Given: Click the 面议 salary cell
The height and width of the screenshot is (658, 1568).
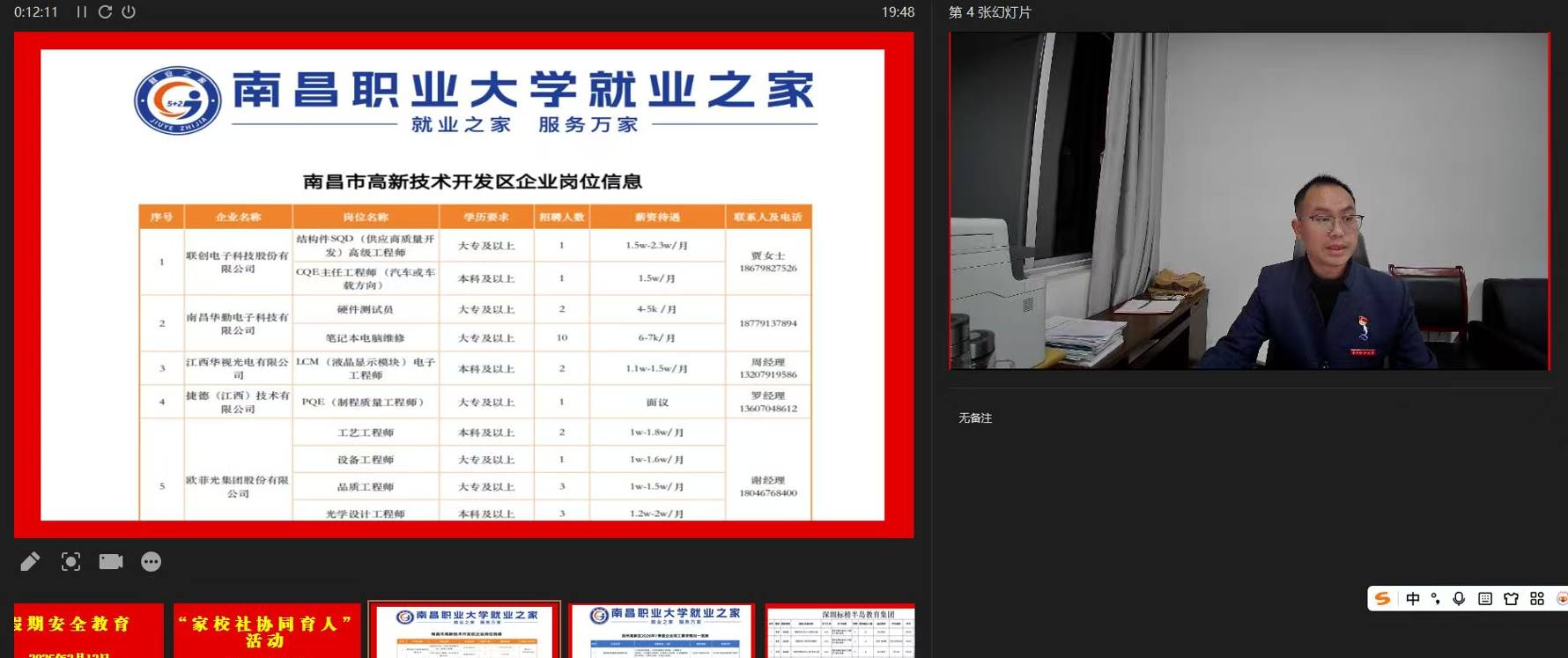Looking at the screenshot, I should pos(657,402).
